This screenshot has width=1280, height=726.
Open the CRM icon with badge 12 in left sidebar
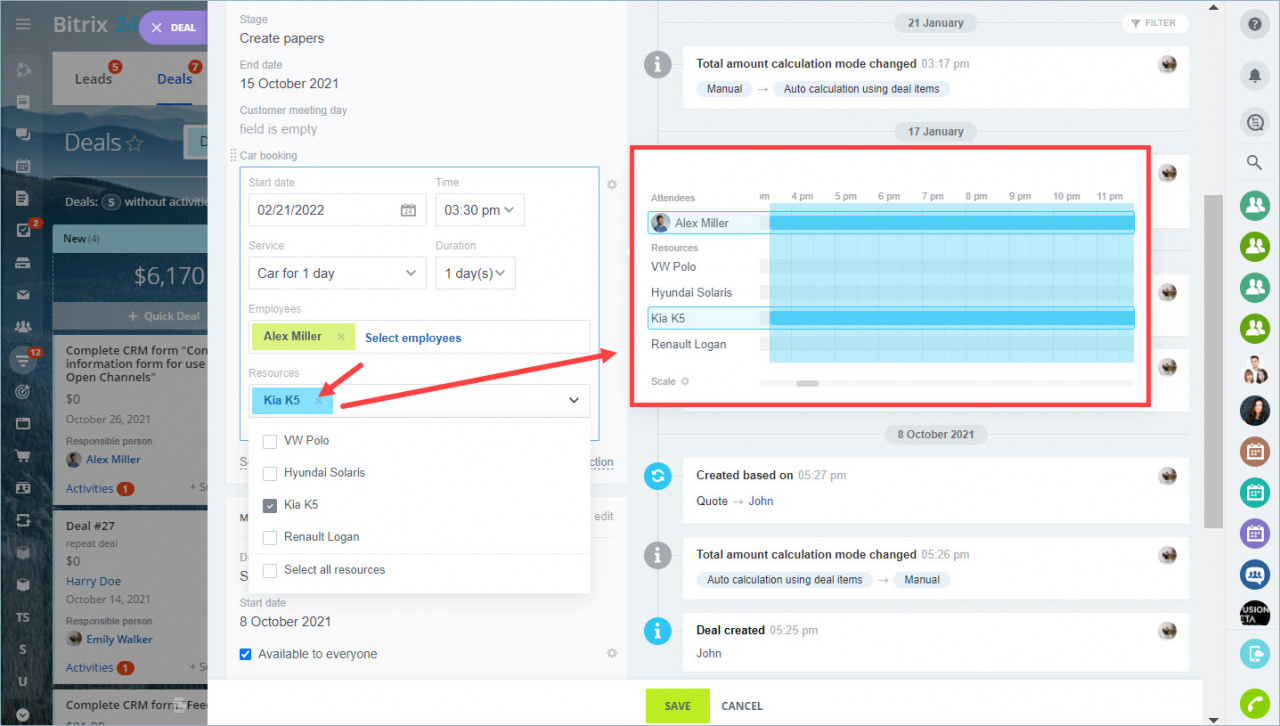pos(24,360)
